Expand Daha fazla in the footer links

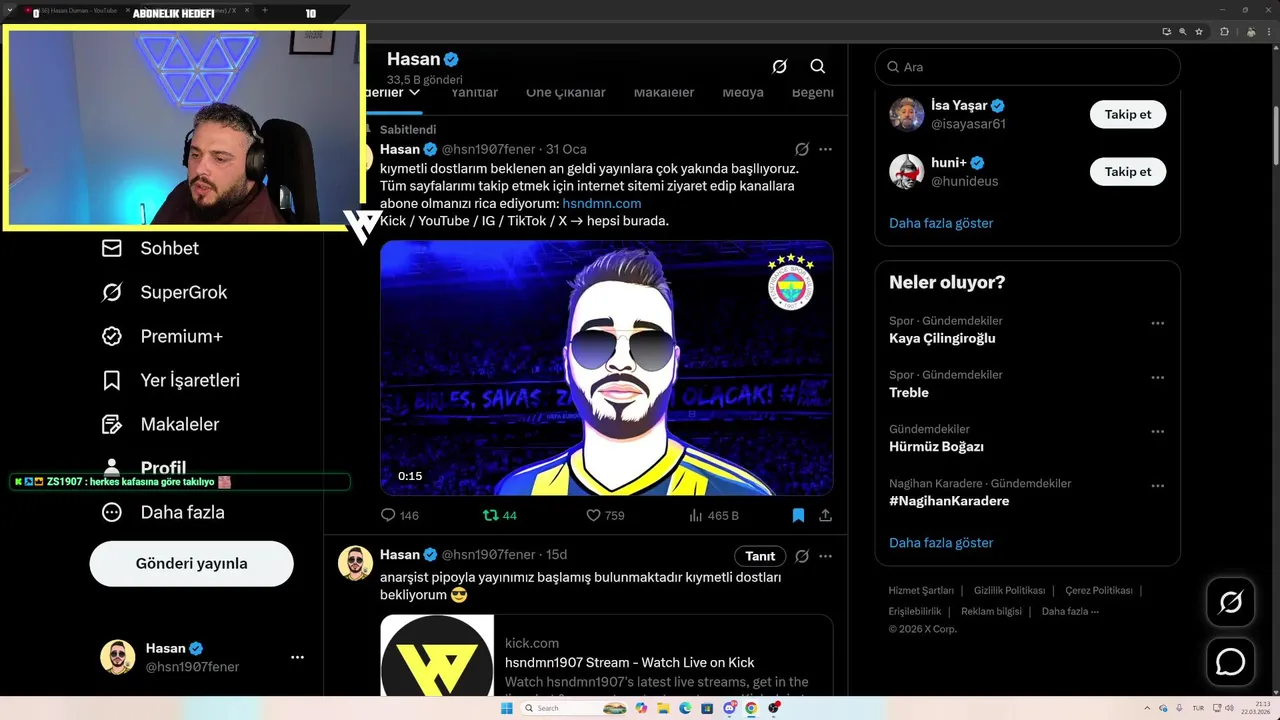(1070, 611)
